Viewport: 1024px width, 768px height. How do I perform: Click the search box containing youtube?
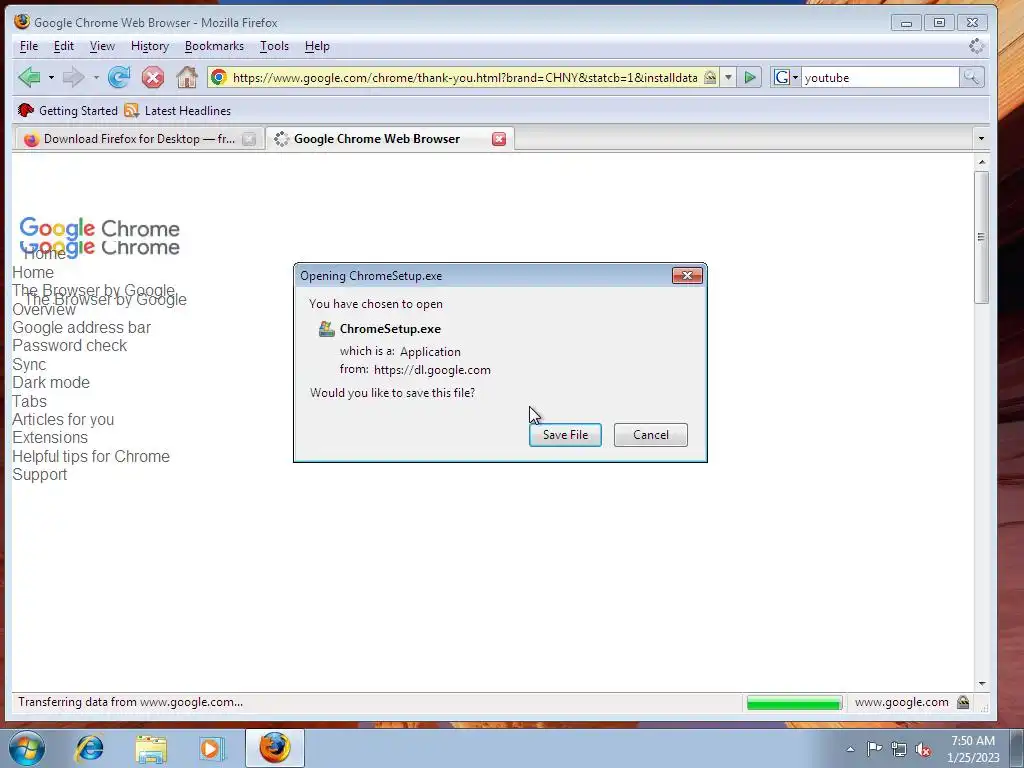(x=880, y=78)
